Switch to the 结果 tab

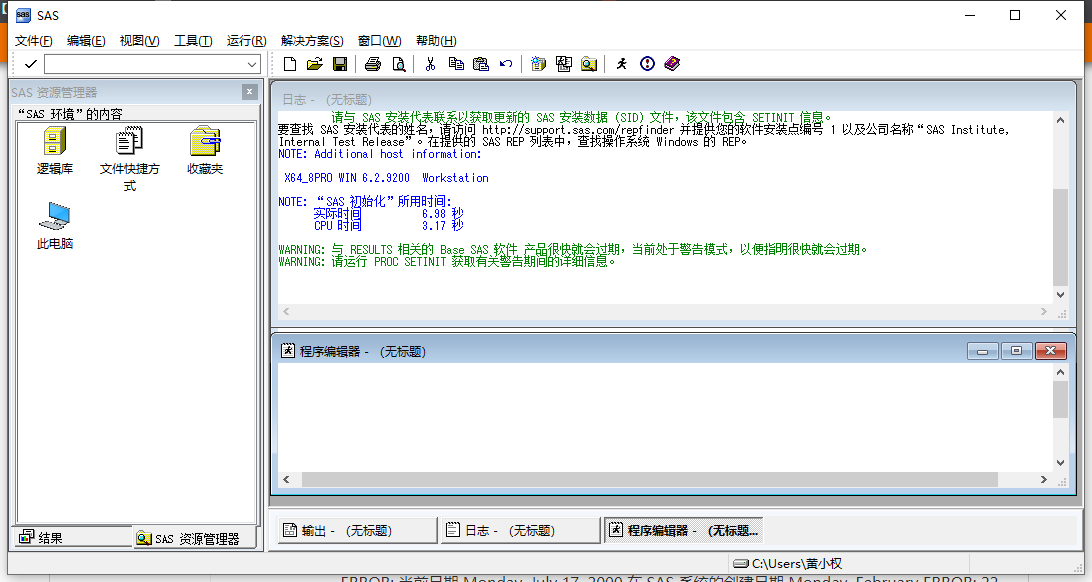point(72,537)
